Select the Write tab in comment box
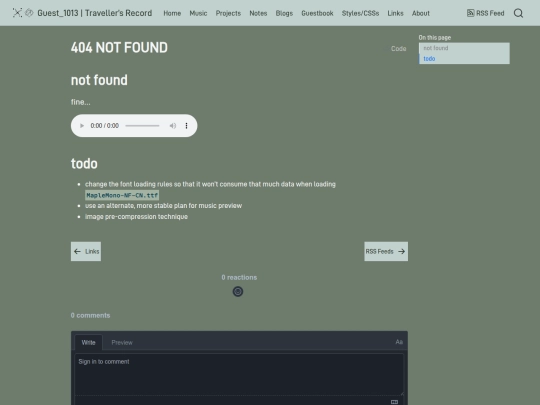The width and height of the screenshot is (540, 405). (89, 342)
